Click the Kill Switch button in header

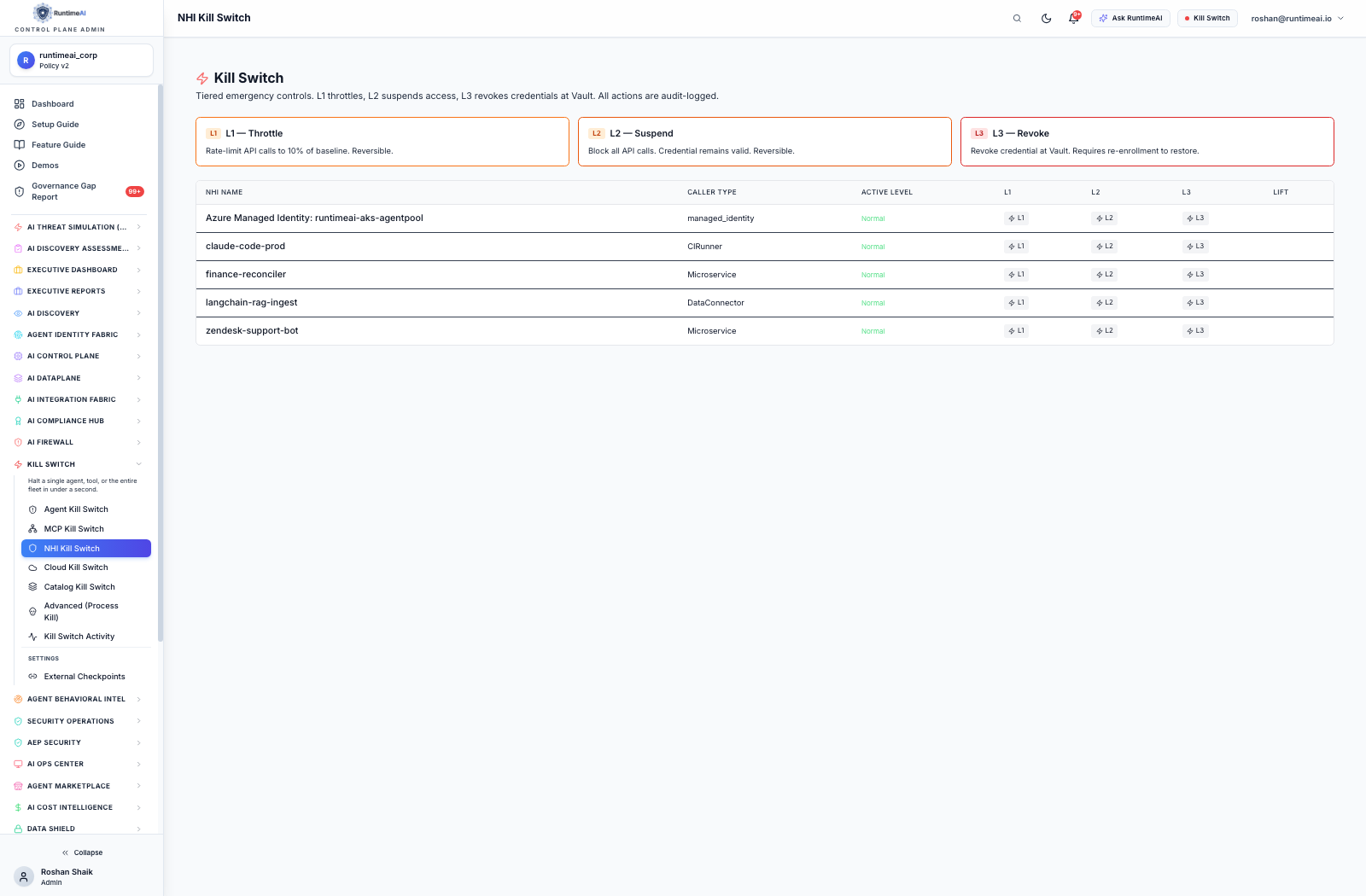click(1207, 18)
